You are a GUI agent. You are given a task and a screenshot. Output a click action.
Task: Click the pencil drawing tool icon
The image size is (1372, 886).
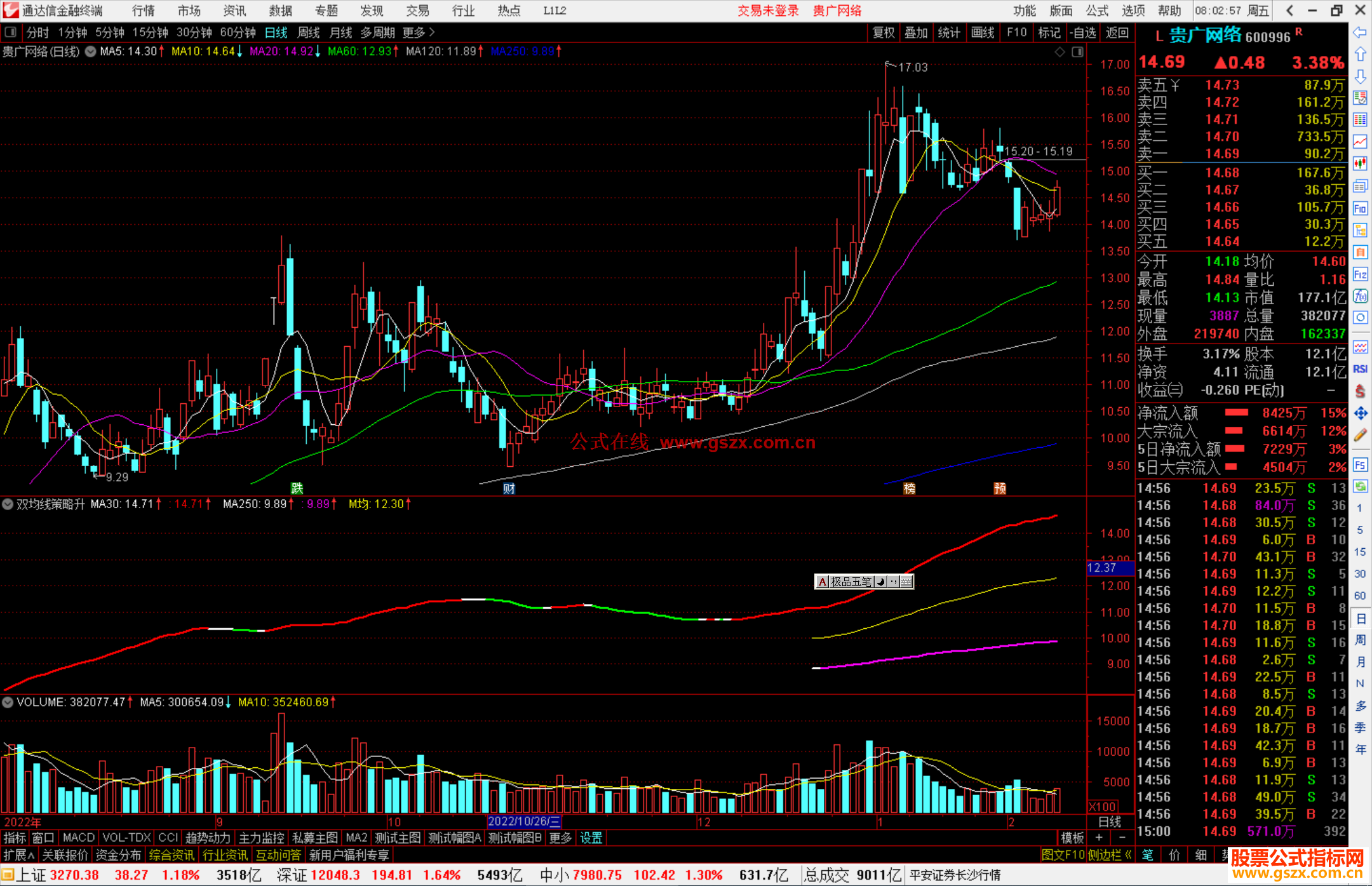[x=1360, y=436]
